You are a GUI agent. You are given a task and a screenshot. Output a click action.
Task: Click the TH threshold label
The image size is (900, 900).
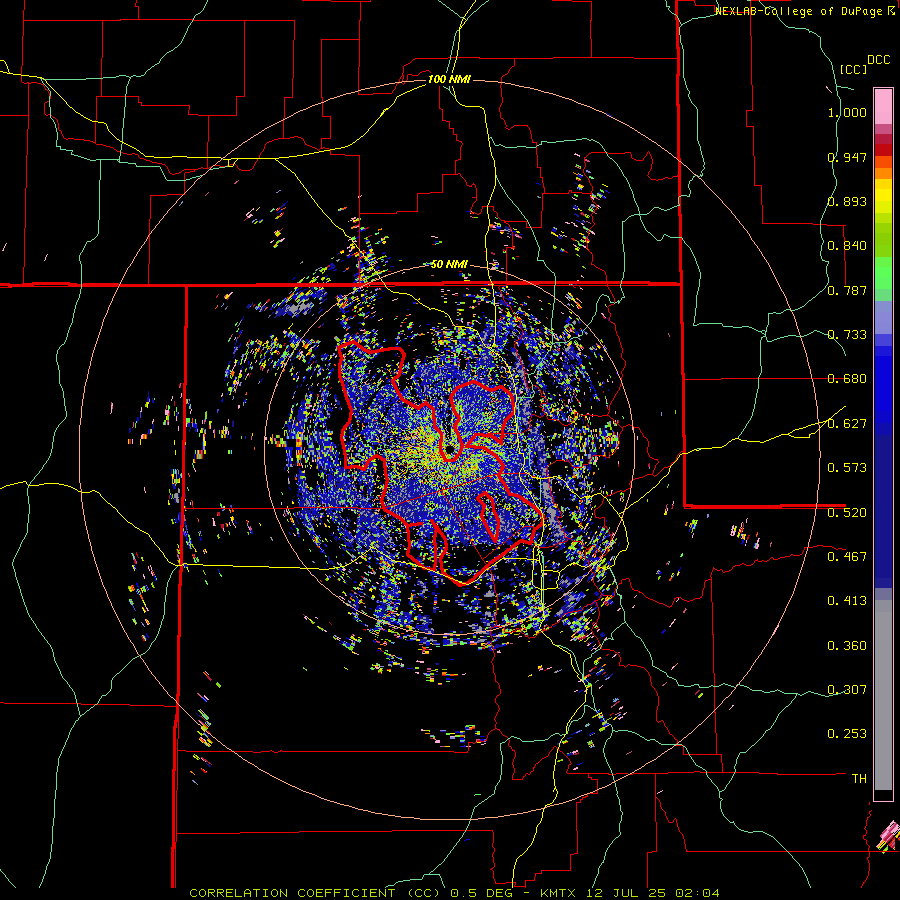pos(859,779)
